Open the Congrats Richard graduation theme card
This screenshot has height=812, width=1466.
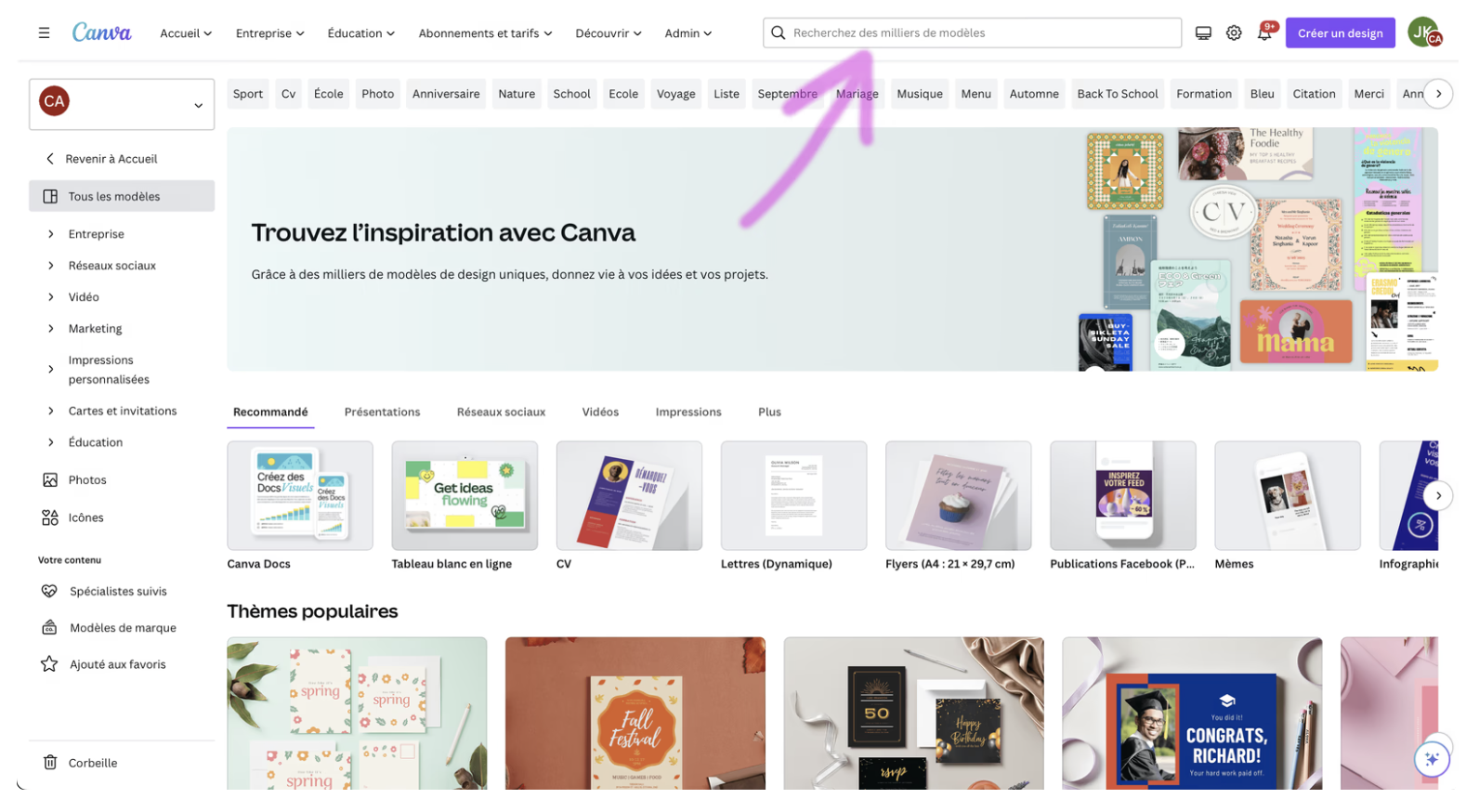[1192, 714]
